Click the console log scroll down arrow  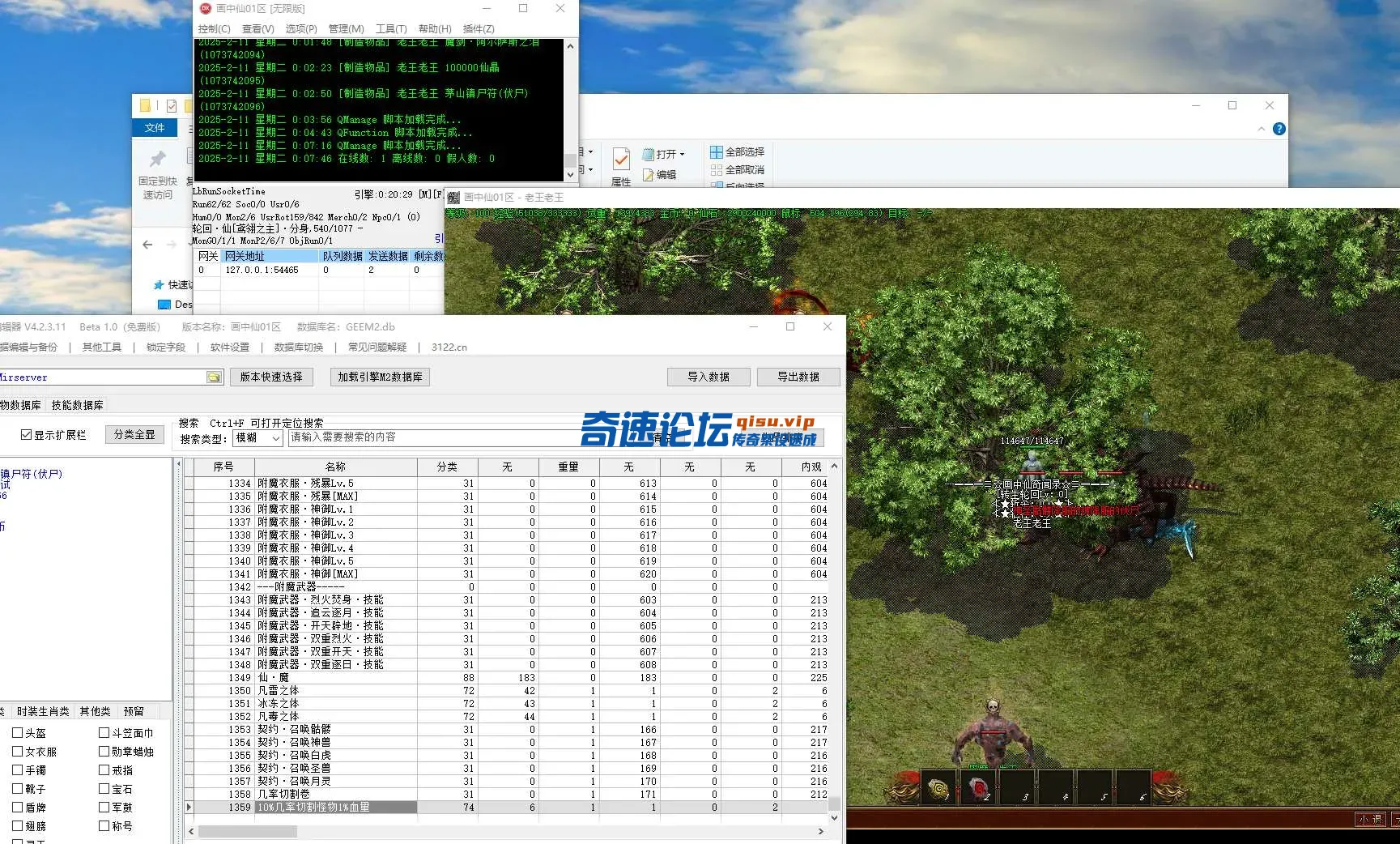pyautogui.click(x=570, y=173)
